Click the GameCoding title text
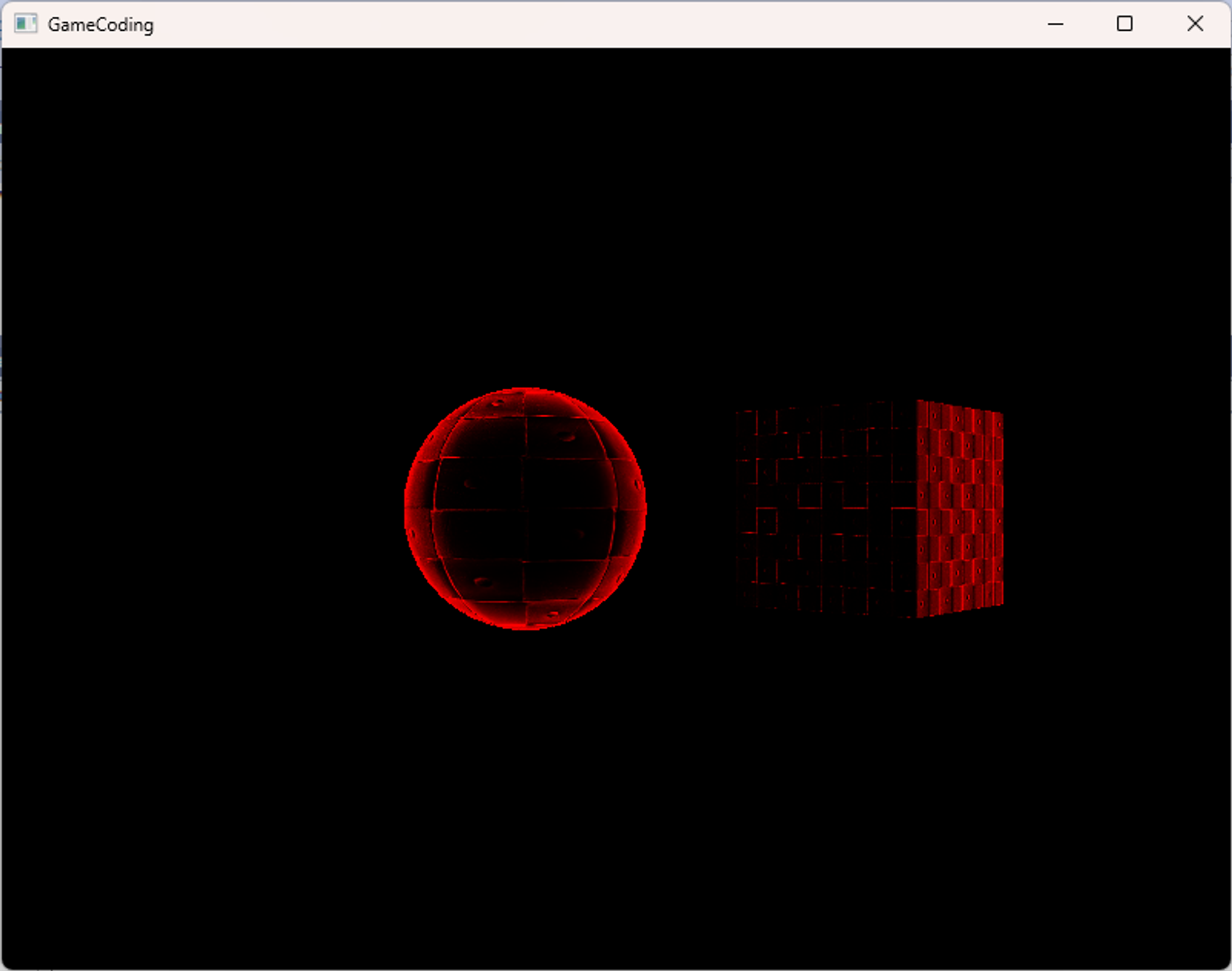 tap(100, 25)
